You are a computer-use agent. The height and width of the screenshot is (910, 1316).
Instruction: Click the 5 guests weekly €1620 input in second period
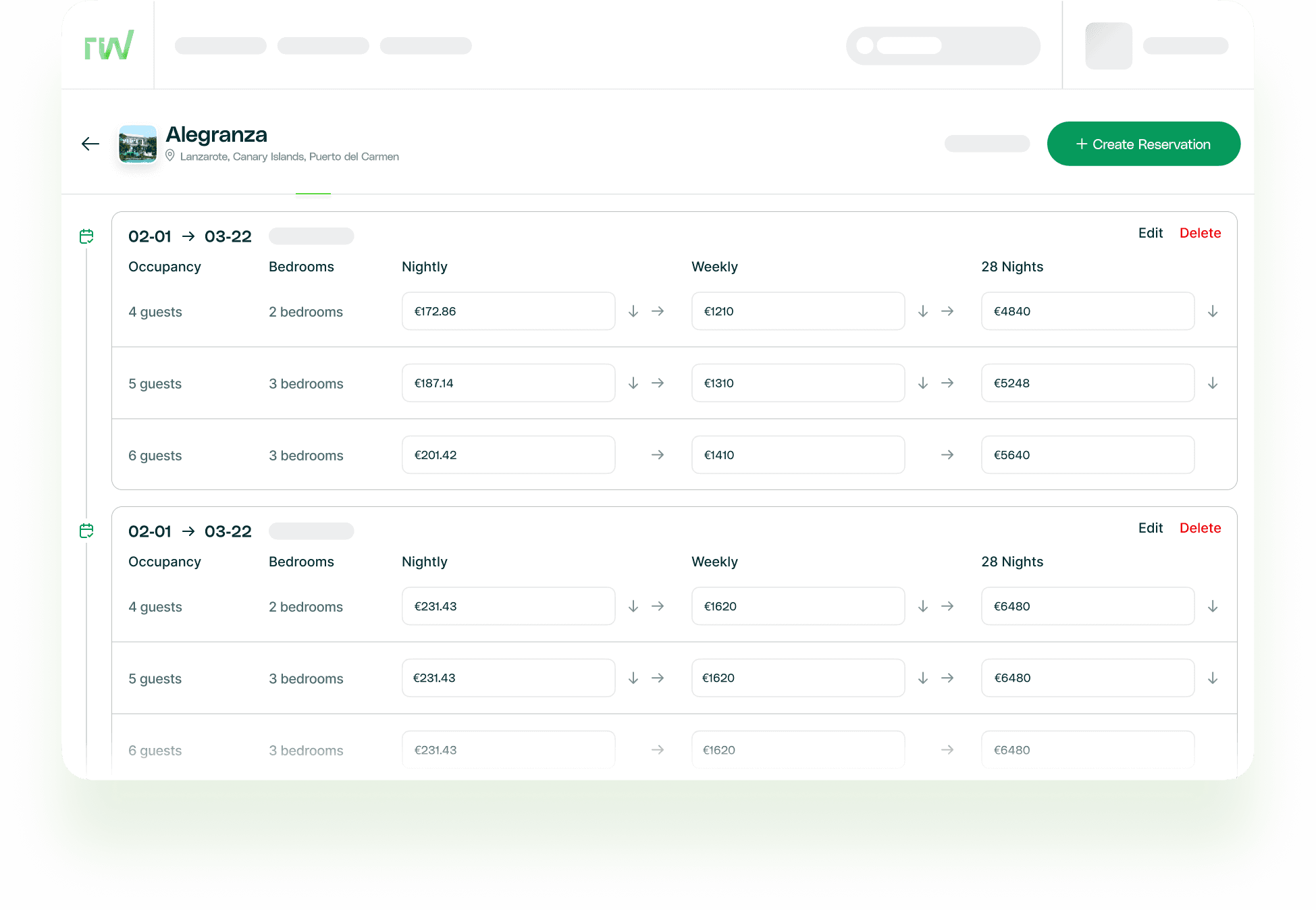pyautogui.click(x=798, y=678)
